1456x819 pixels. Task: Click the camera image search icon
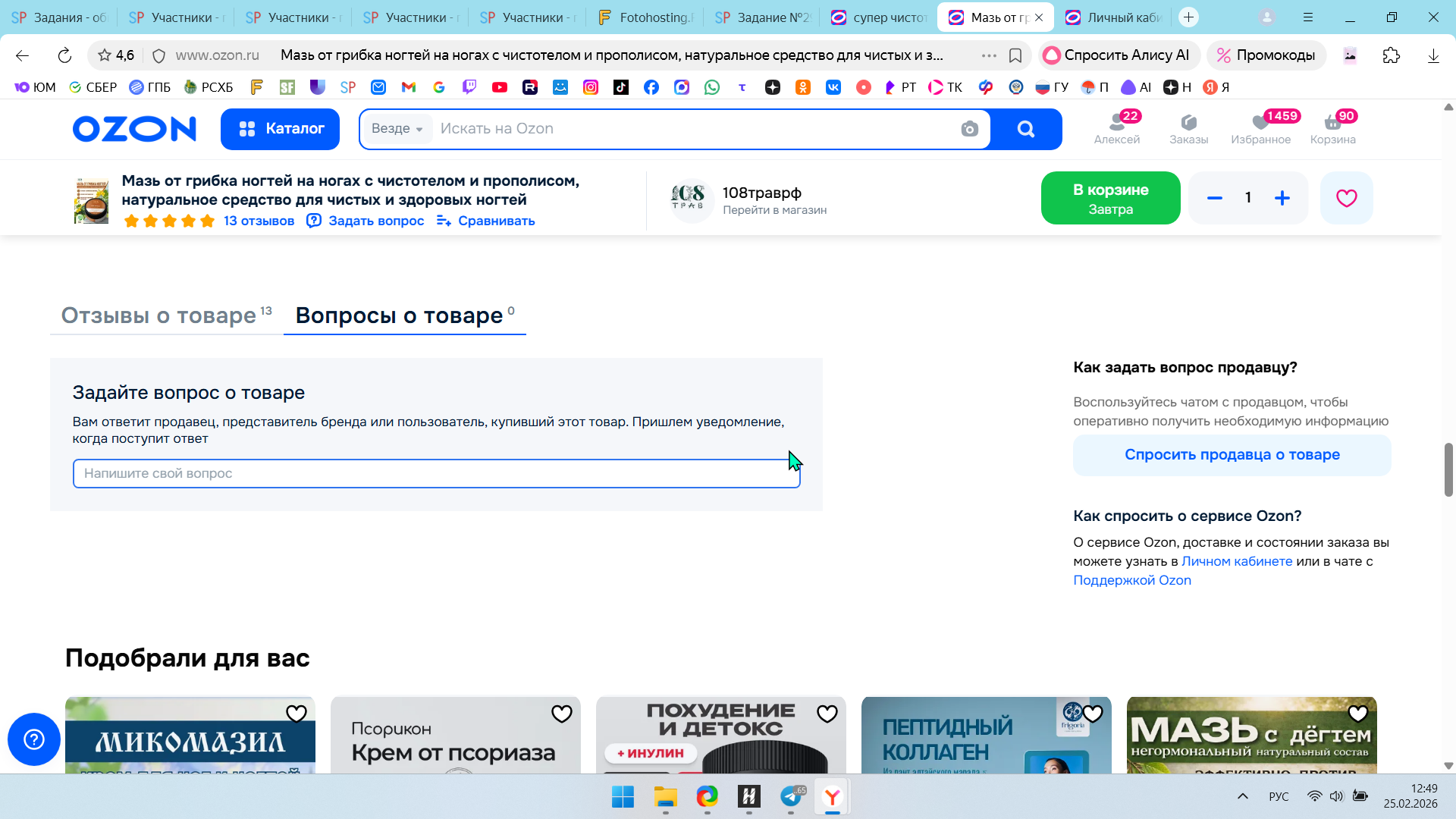969,129
